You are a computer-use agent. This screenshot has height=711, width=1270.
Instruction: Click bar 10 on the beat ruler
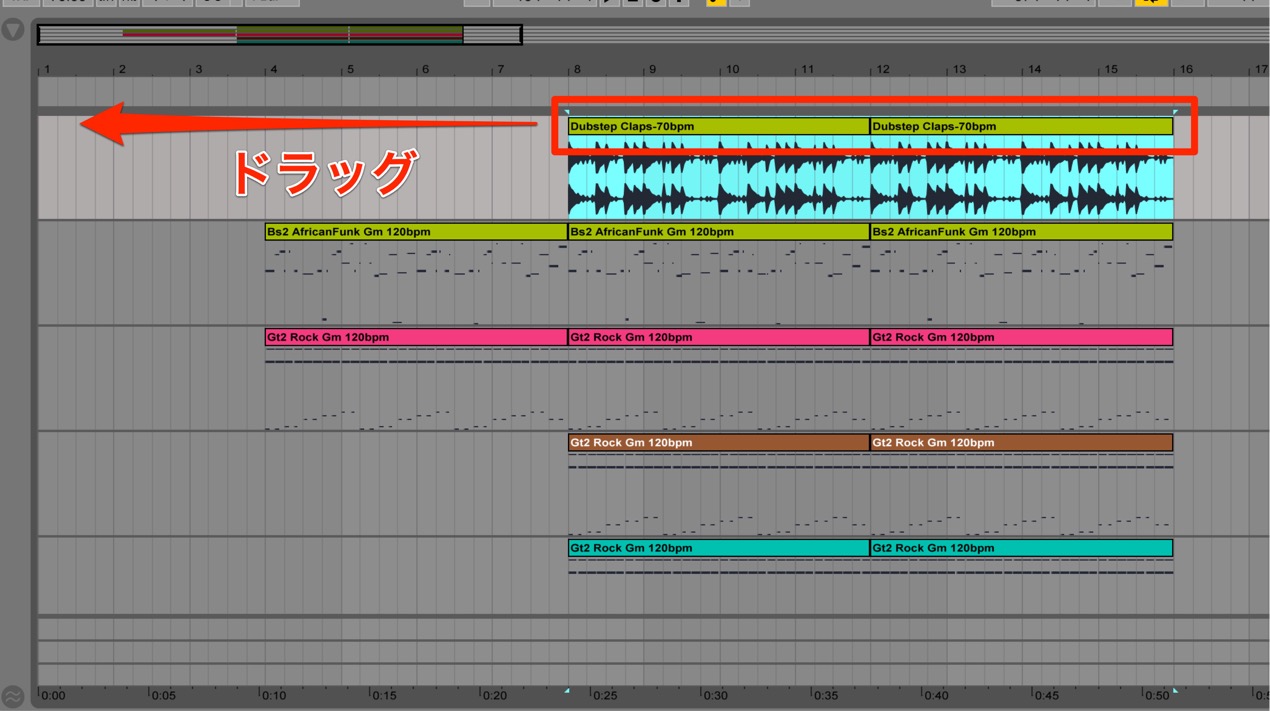(732, 69)
